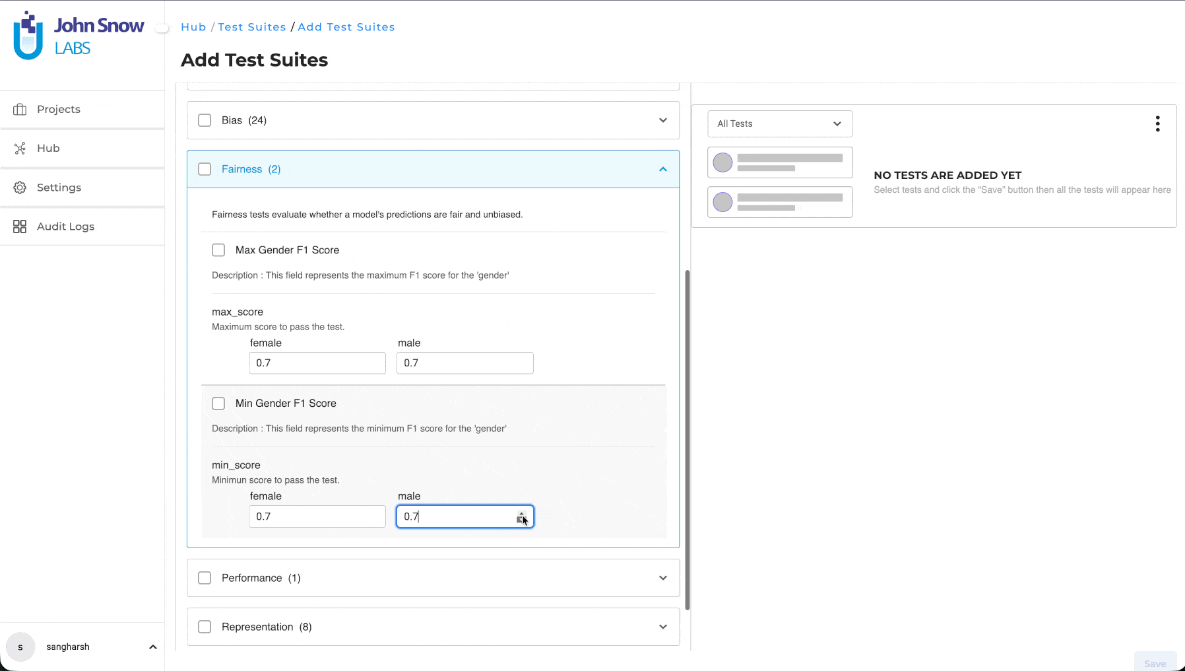Click the max_score female input field
Image resolution: width=1185 pixels, height=671 pixels.
(x=317, y=363)
